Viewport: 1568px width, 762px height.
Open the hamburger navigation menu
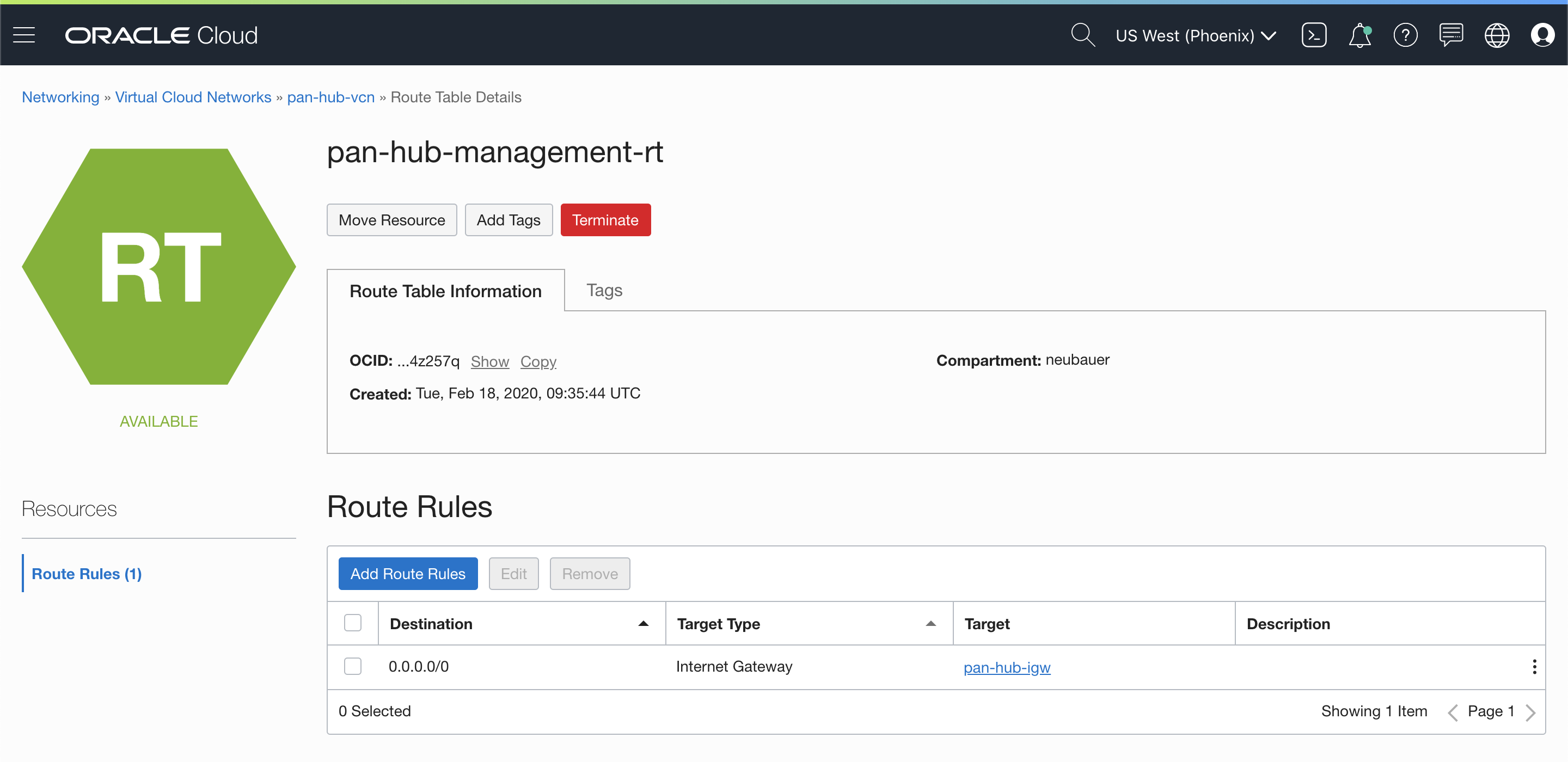(24, 35)
